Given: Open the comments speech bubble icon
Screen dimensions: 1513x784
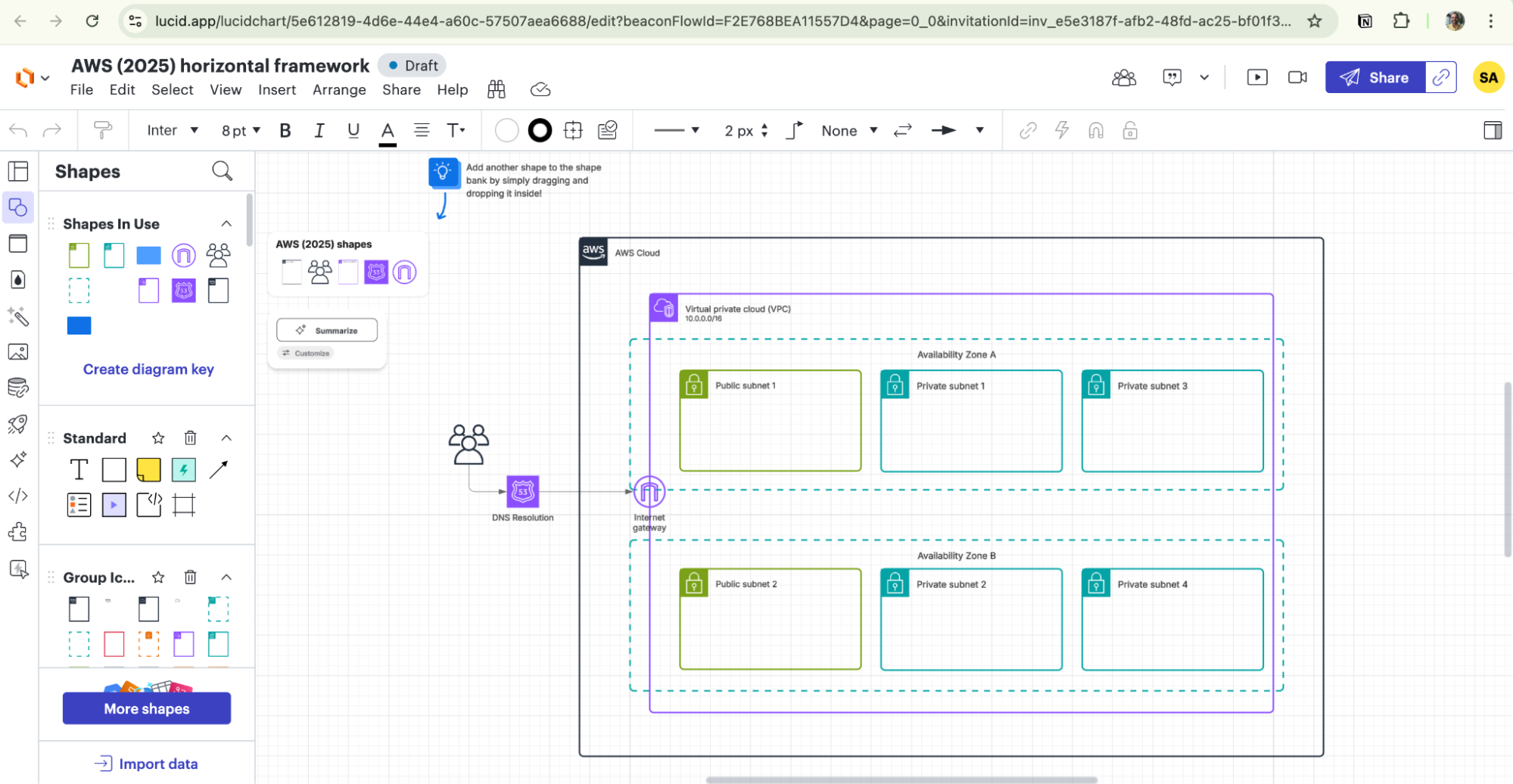Looking at the screenshot, I should (1172, 77).
